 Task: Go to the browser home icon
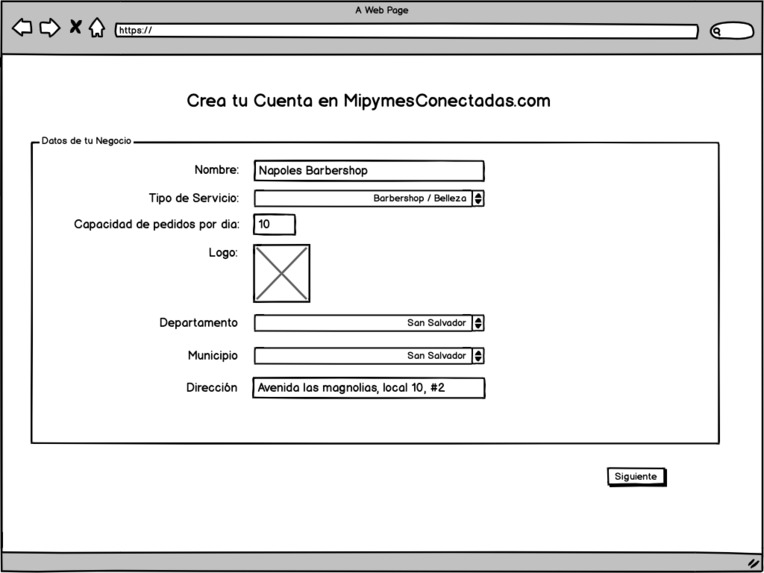click(97, 27)
